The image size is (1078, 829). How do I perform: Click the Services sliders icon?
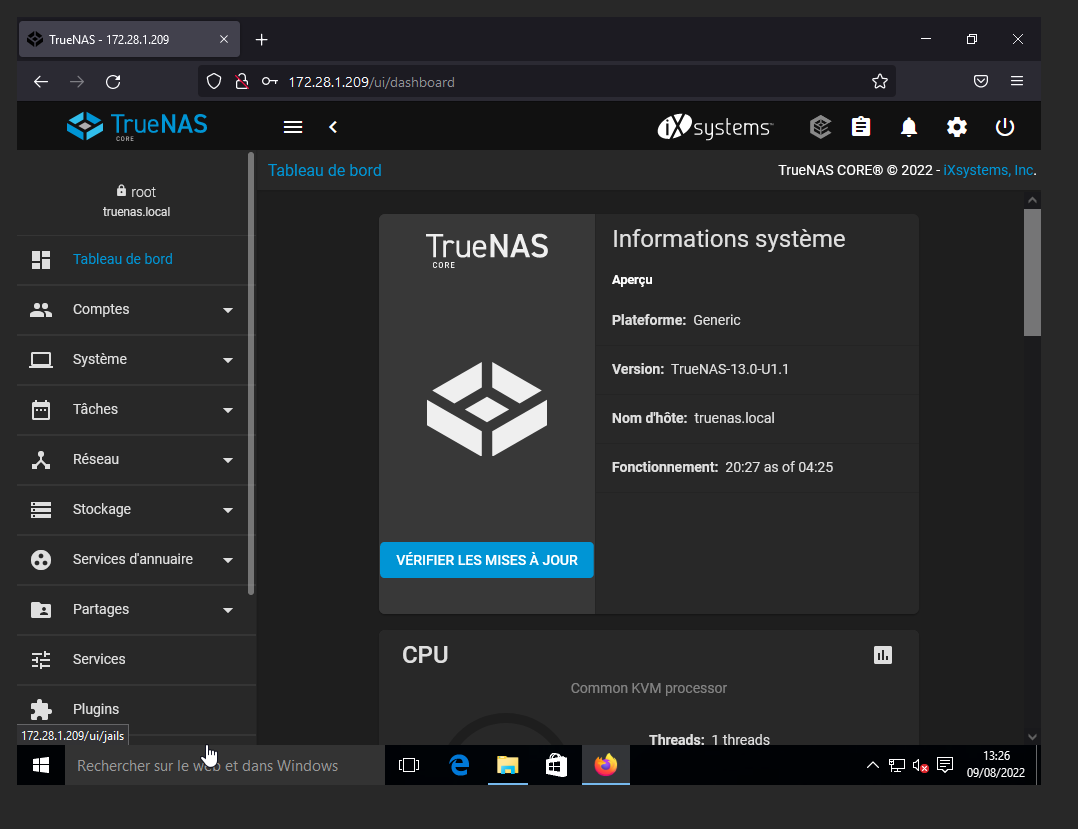point(41,660)
